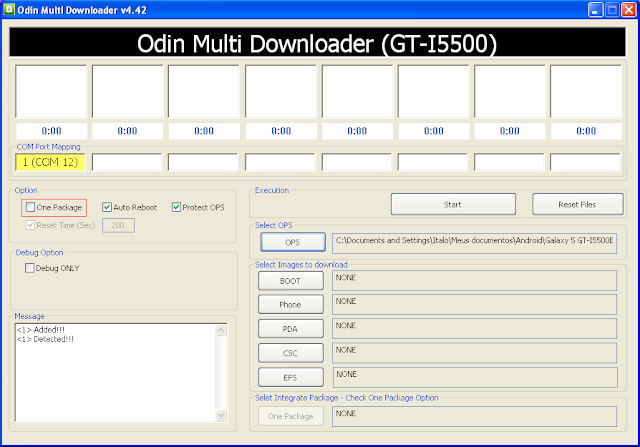Click the BOOT path field showing NONE

point(474,280)
